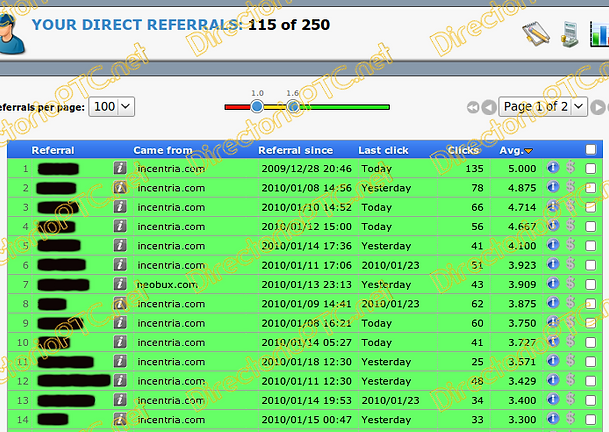
Task: Go to the first page arrow
Action: pyautogui.click(x=473, y=107)
